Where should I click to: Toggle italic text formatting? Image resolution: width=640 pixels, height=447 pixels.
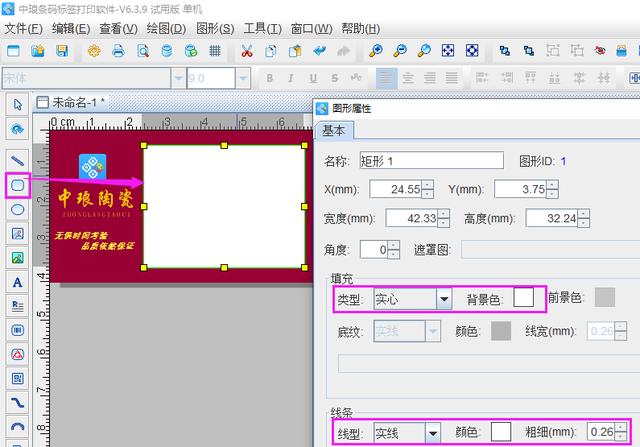click(x=291, y=78)
